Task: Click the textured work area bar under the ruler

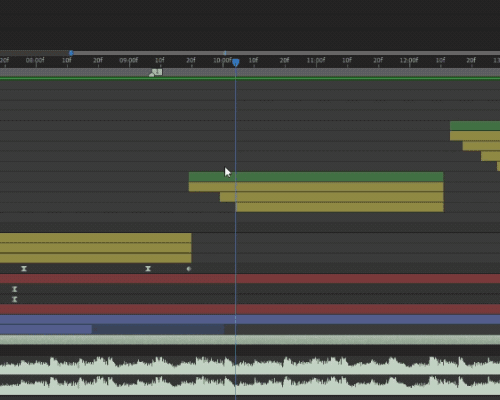Action: tap(250, 72)
